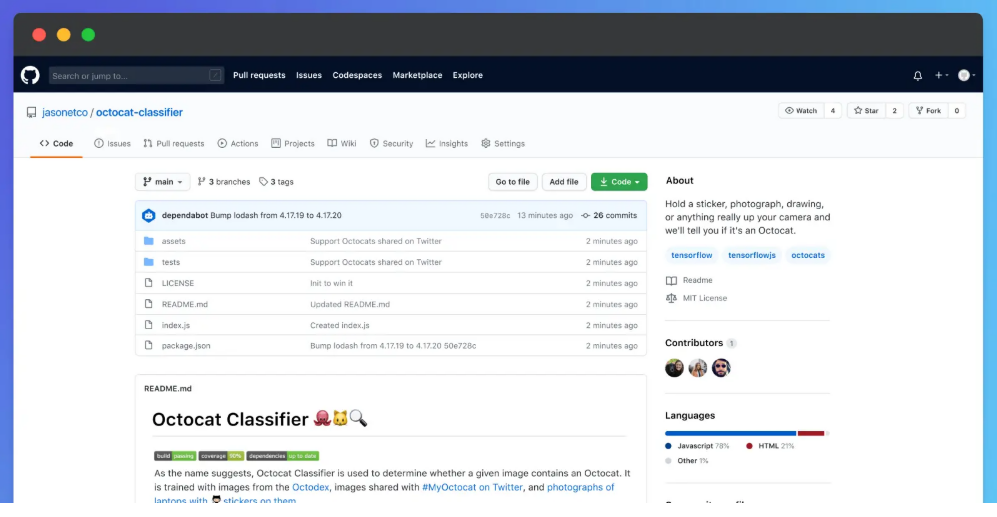Open Pull requests in top navigation
Image resolution: width=997 pixels, height=517 pixels.
259,75
